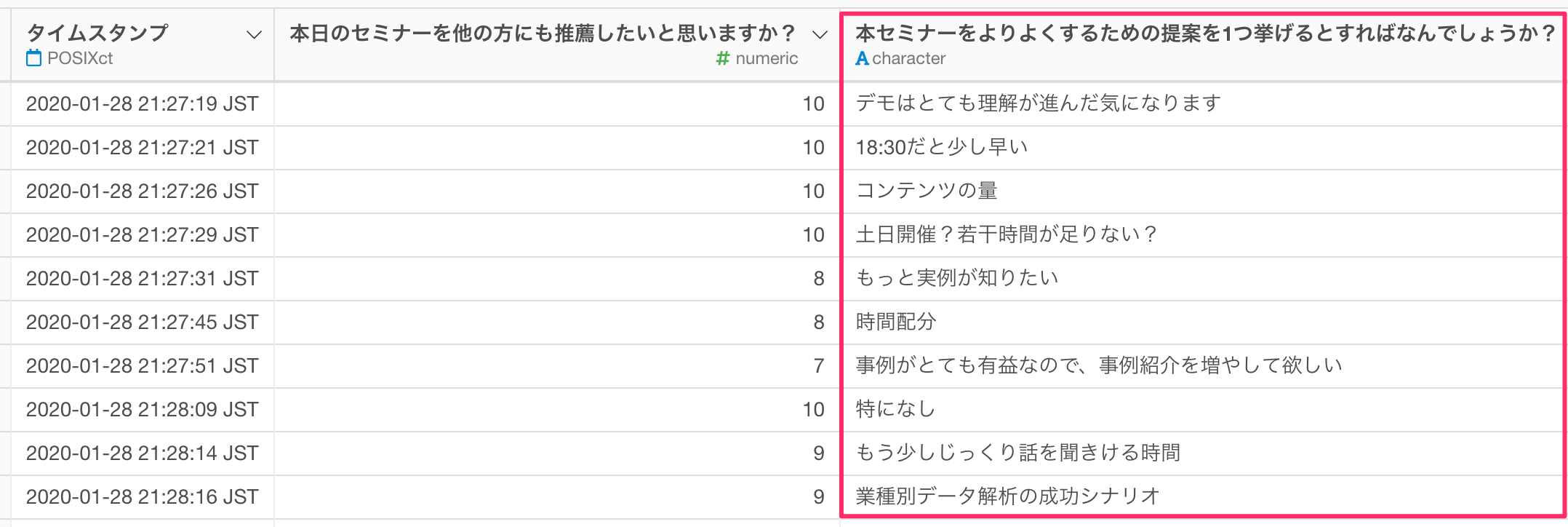This screenshot has width=1568, height=527.
Task: Select the 時間配分 cell
Action: (1204, 322)
